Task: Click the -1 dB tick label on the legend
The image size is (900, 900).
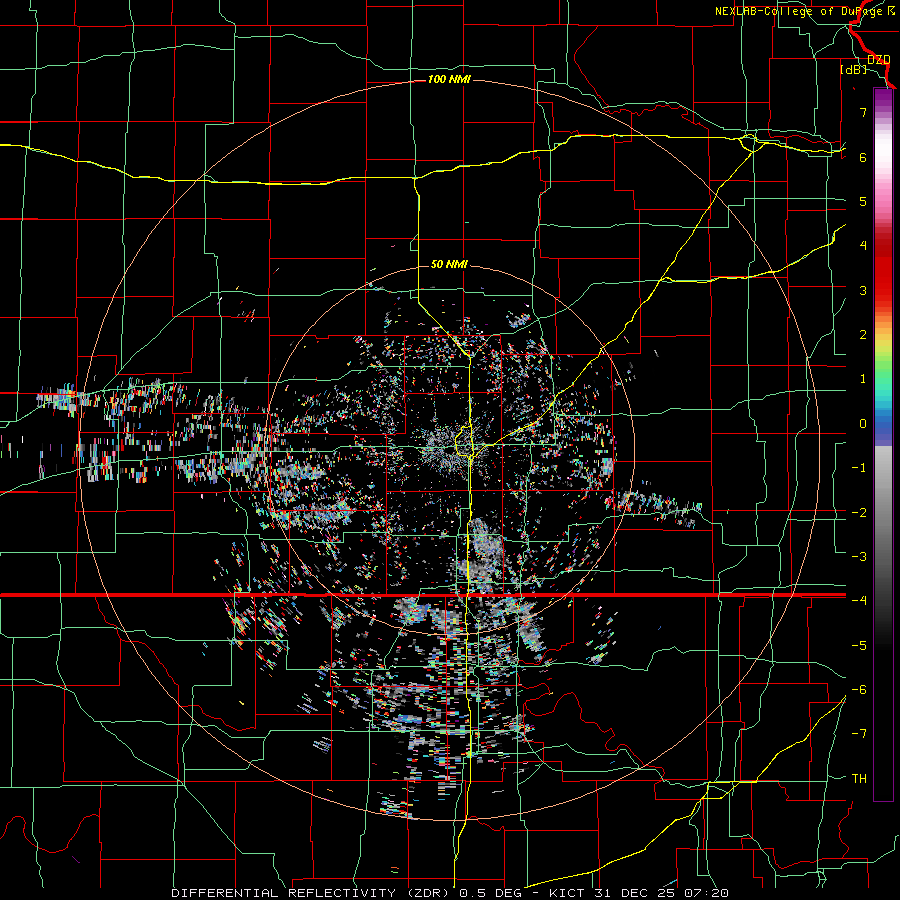Action: tap(859, 468)
